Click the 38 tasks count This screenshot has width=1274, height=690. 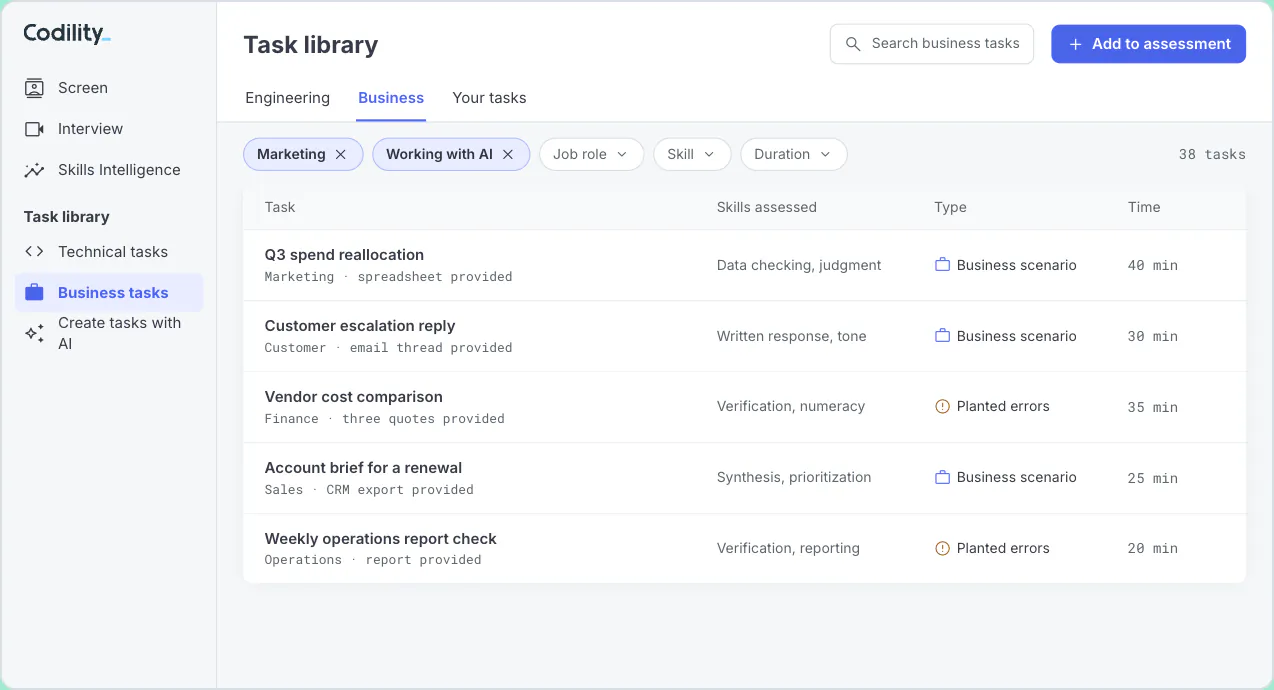[x=1212, y=154]
